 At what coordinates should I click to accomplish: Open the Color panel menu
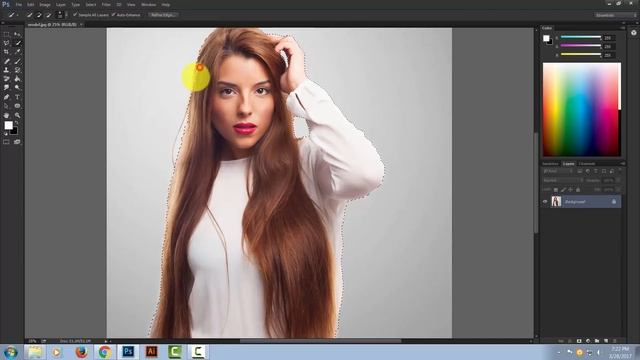(623, 28)
